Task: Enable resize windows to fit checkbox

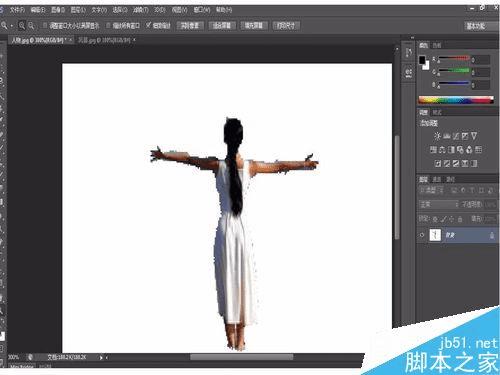Action: [45, 25]
